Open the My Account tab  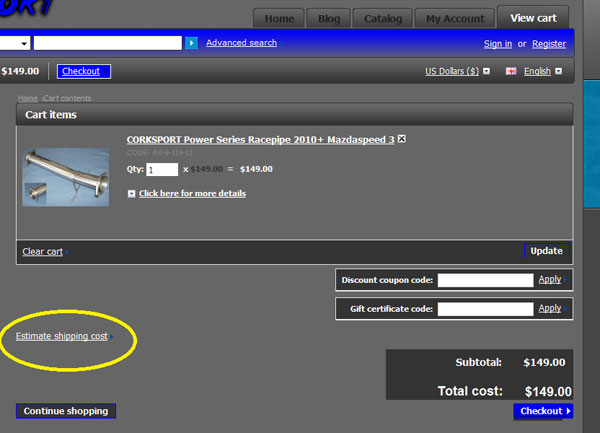[x=455, y=19]
